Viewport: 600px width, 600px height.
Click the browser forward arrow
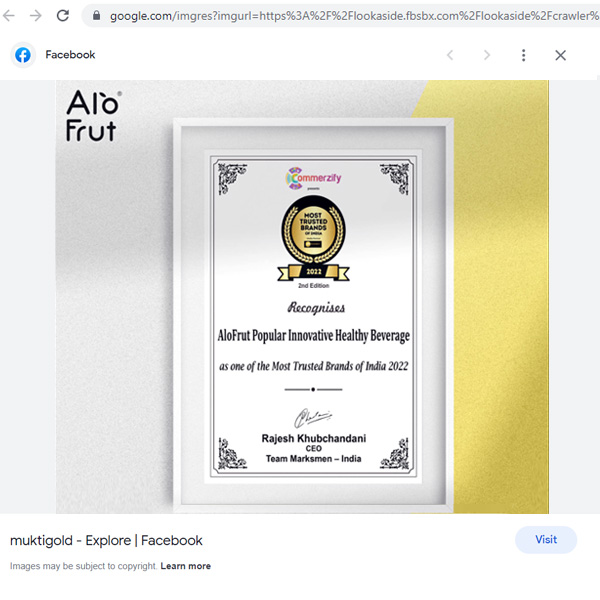(36, 16)
